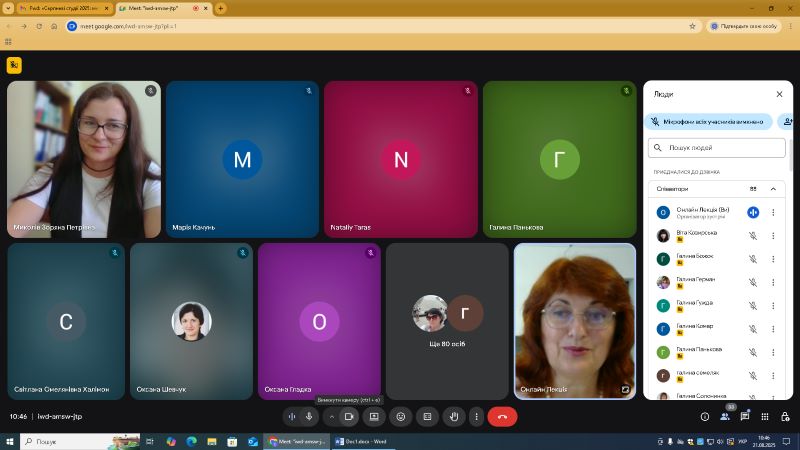Open the emoji reactions button

(401, 416)
